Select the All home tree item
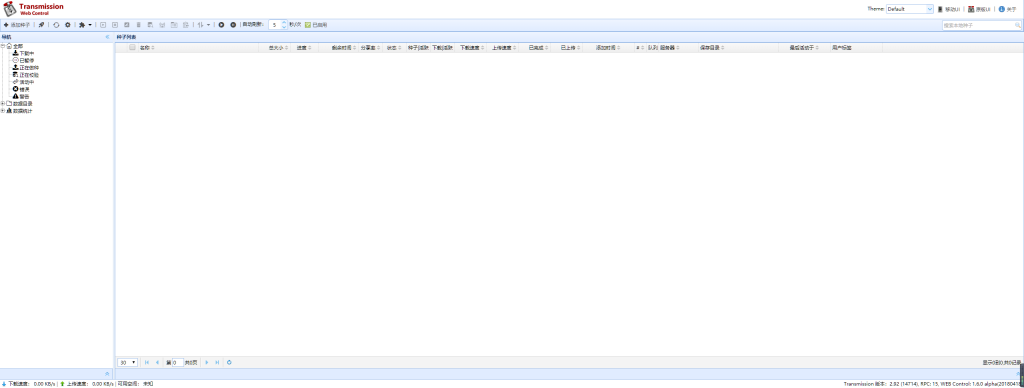 pos(14,46)
